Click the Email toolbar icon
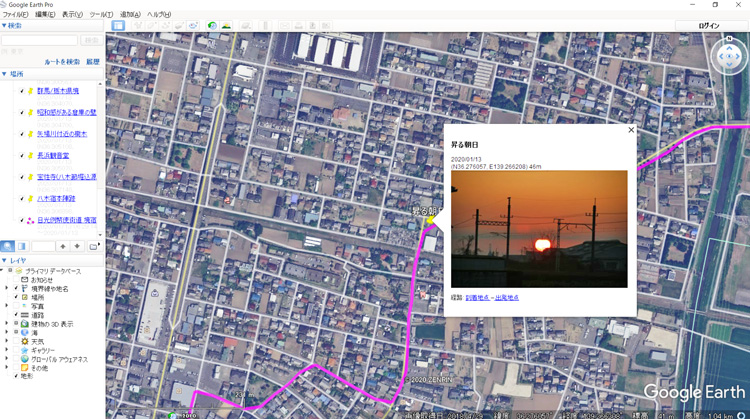This screenshot has height=419, width=750. [x=285, y=25]
